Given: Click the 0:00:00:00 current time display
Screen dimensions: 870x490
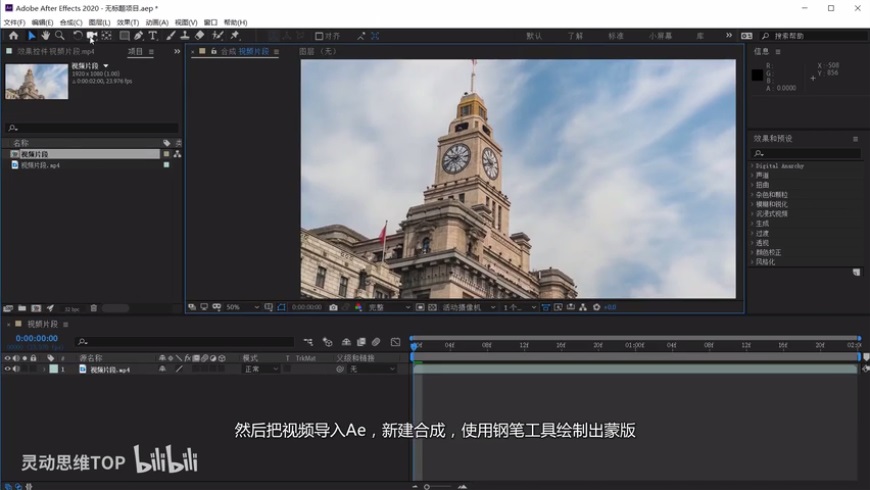Looking at the screenshot, I should click(37, 338).
